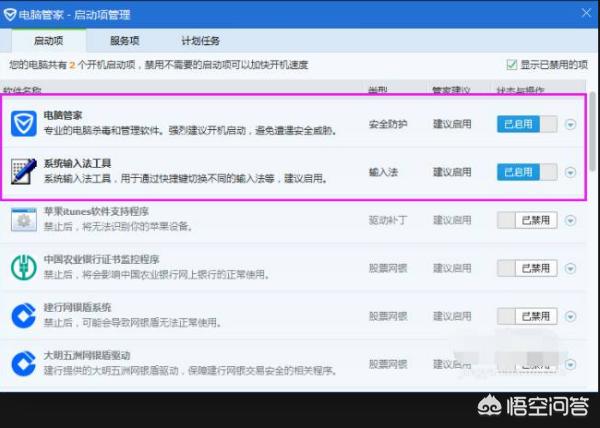Enable 大明五洲网银盾驱动 已禁用 button

pos(526,363)
